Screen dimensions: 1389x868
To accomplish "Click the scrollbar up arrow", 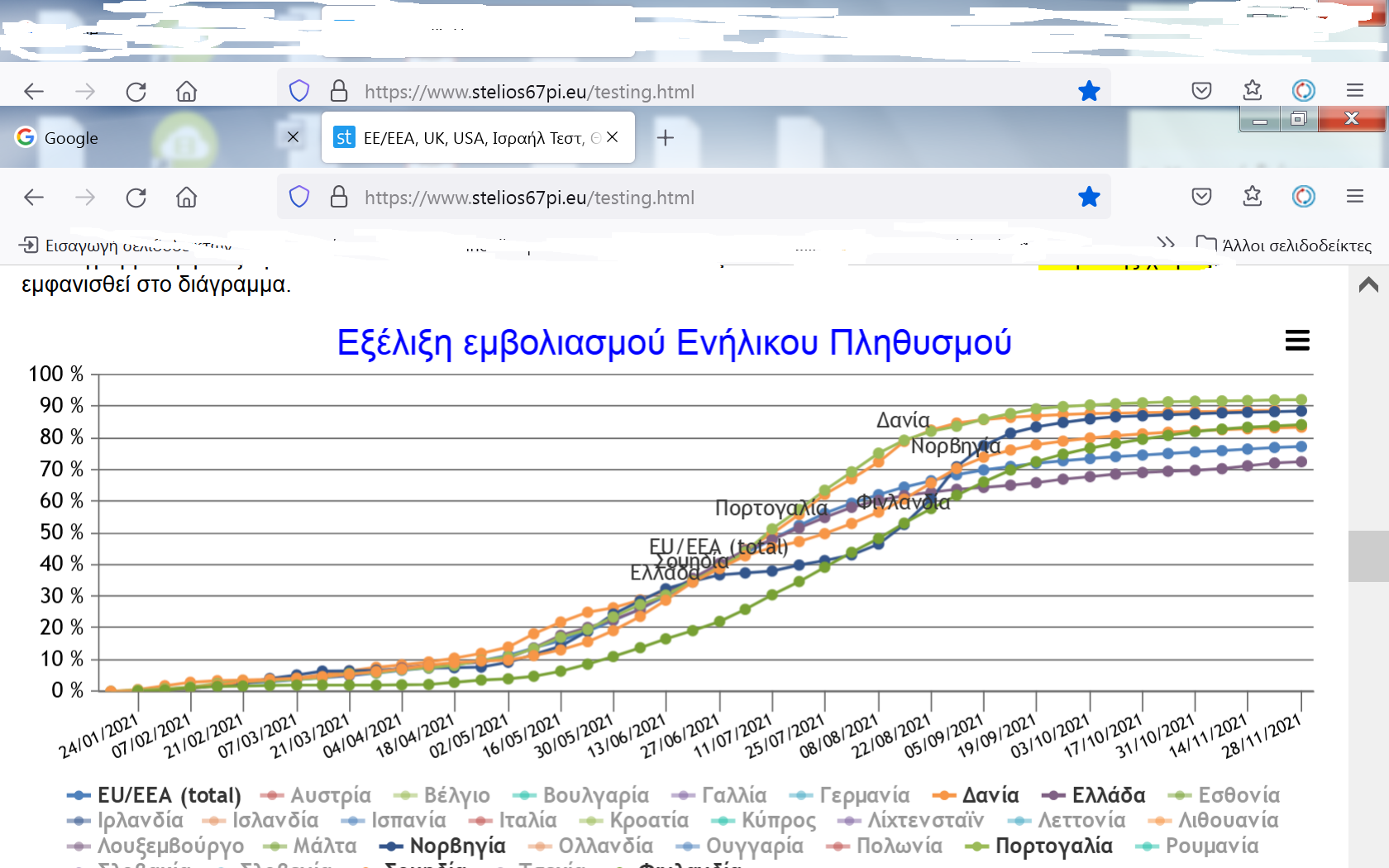I will click(1368, 285).
